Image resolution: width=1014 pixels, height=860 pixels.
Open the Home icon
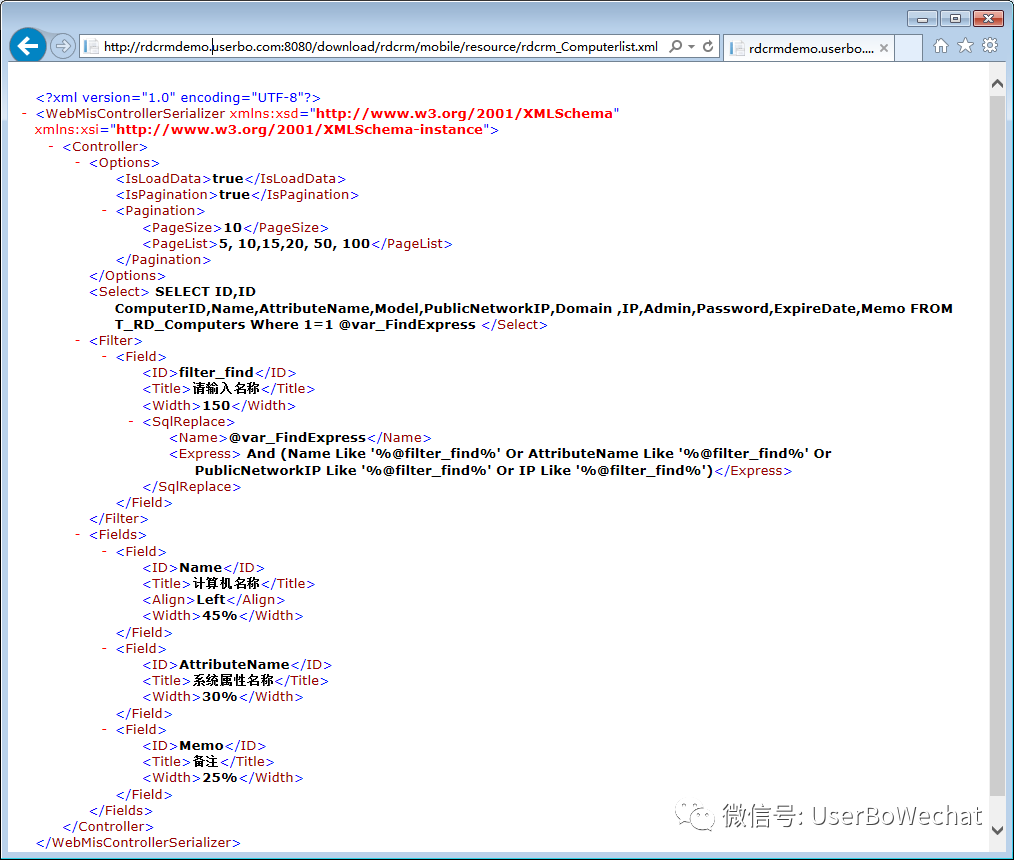(x=941, y=45)
